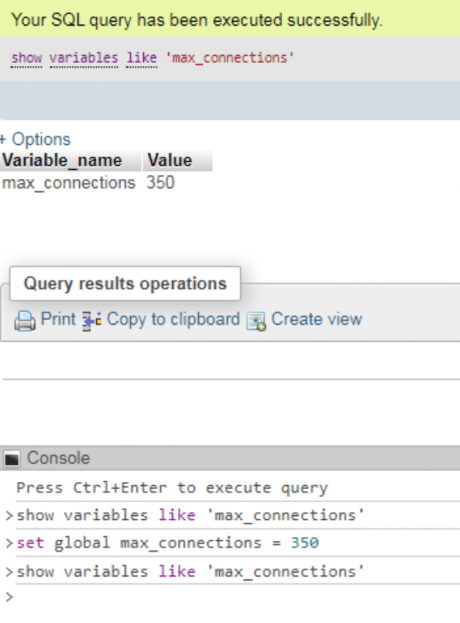Click the 350 value cell

160,183
